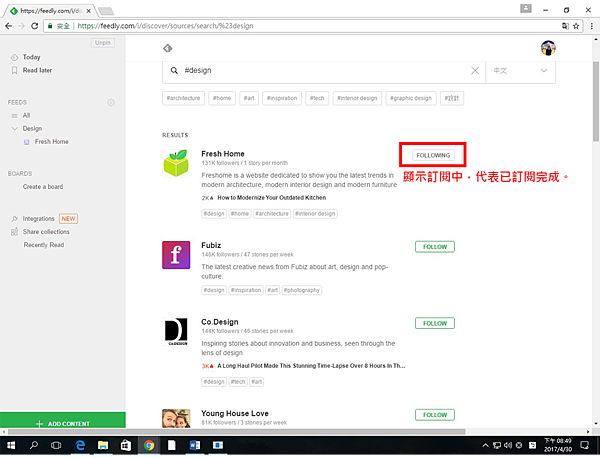Open Today in the sidebar
This screenshot has height=458, width=600.
click(31, 57)
